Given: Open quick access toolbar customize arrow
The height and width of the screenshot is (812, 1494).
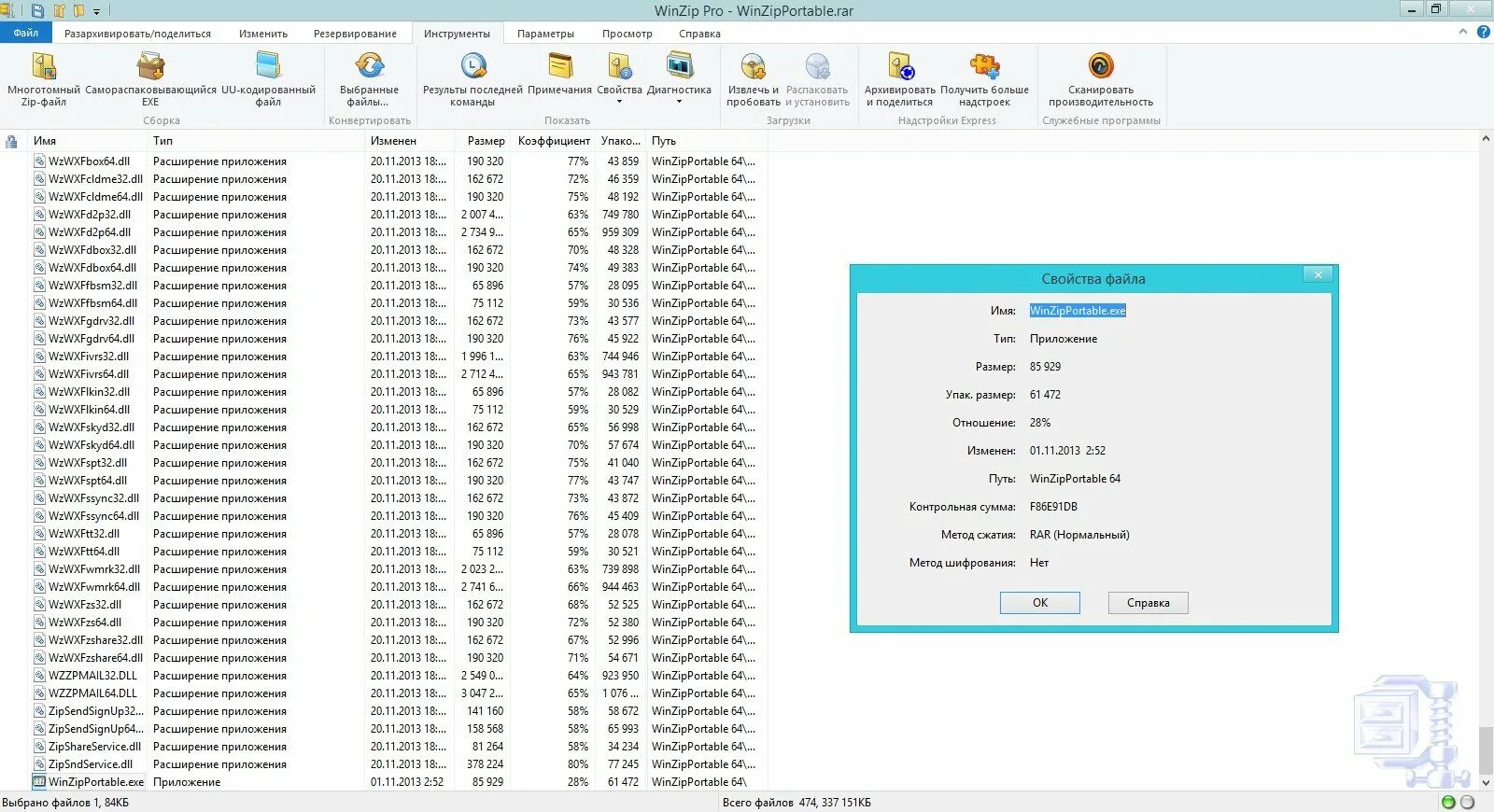Looking at the screenshot, I should click(x=97, y=11).
